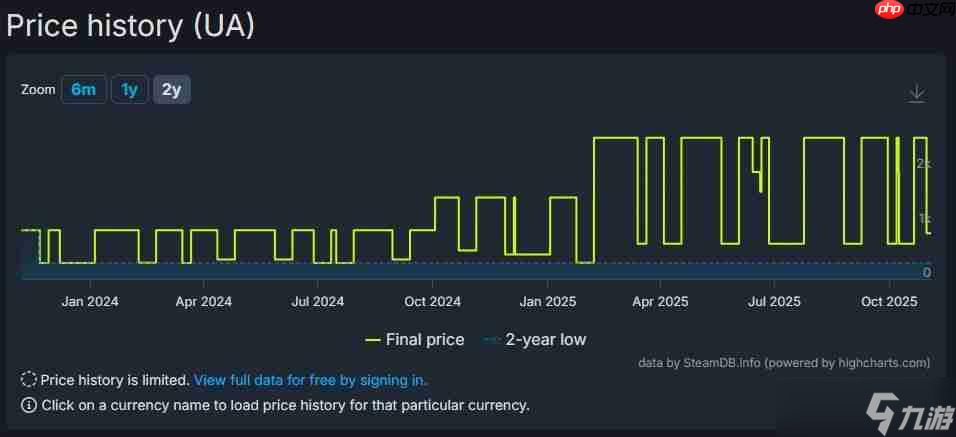The image size is (956, 437).
Task: Select the 2y zoom range
Action: [171, 90]
